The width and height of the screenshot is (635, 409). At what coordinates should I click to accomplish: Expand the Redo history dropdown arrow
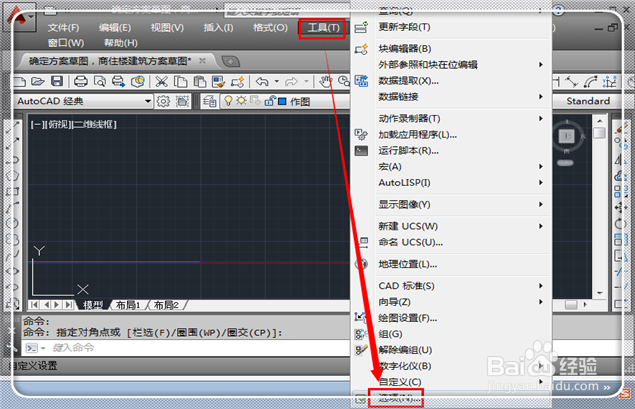[x=306, y=81]
